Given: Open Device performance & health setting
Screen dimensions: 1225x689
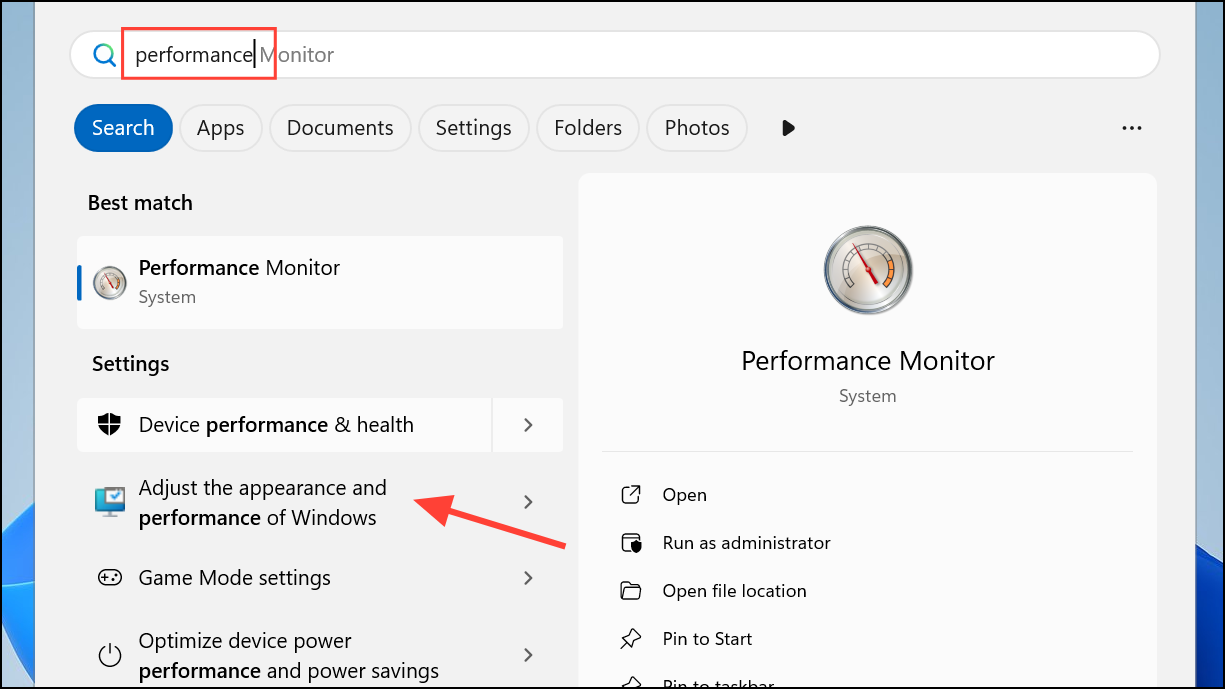Looking at the screenshot, I should tap(285, 425).
